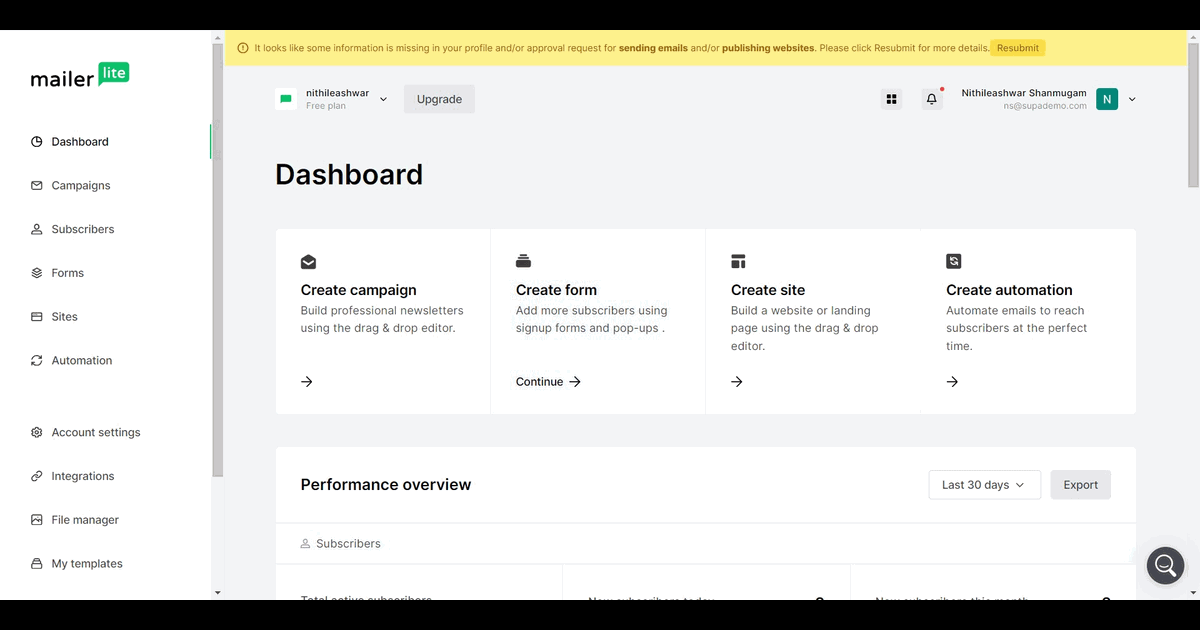Click Continue on Create form card
This screenshot has width=1200, height=630.
point(548,382)
